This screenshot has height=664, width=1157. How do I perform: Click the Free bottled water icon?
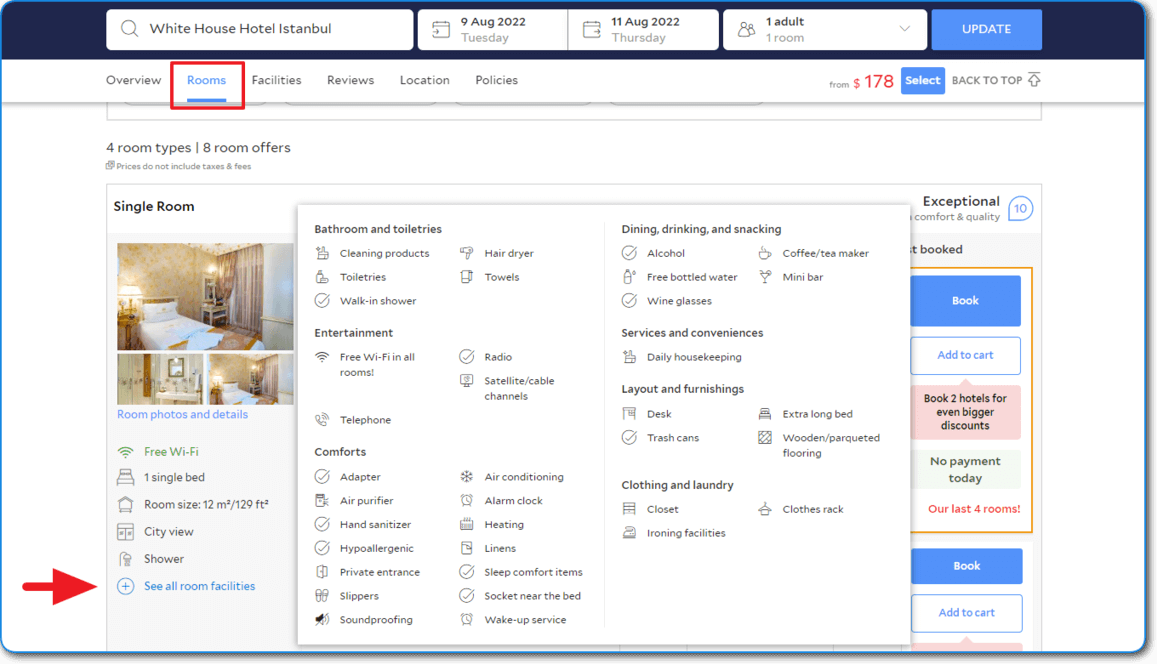629,277
